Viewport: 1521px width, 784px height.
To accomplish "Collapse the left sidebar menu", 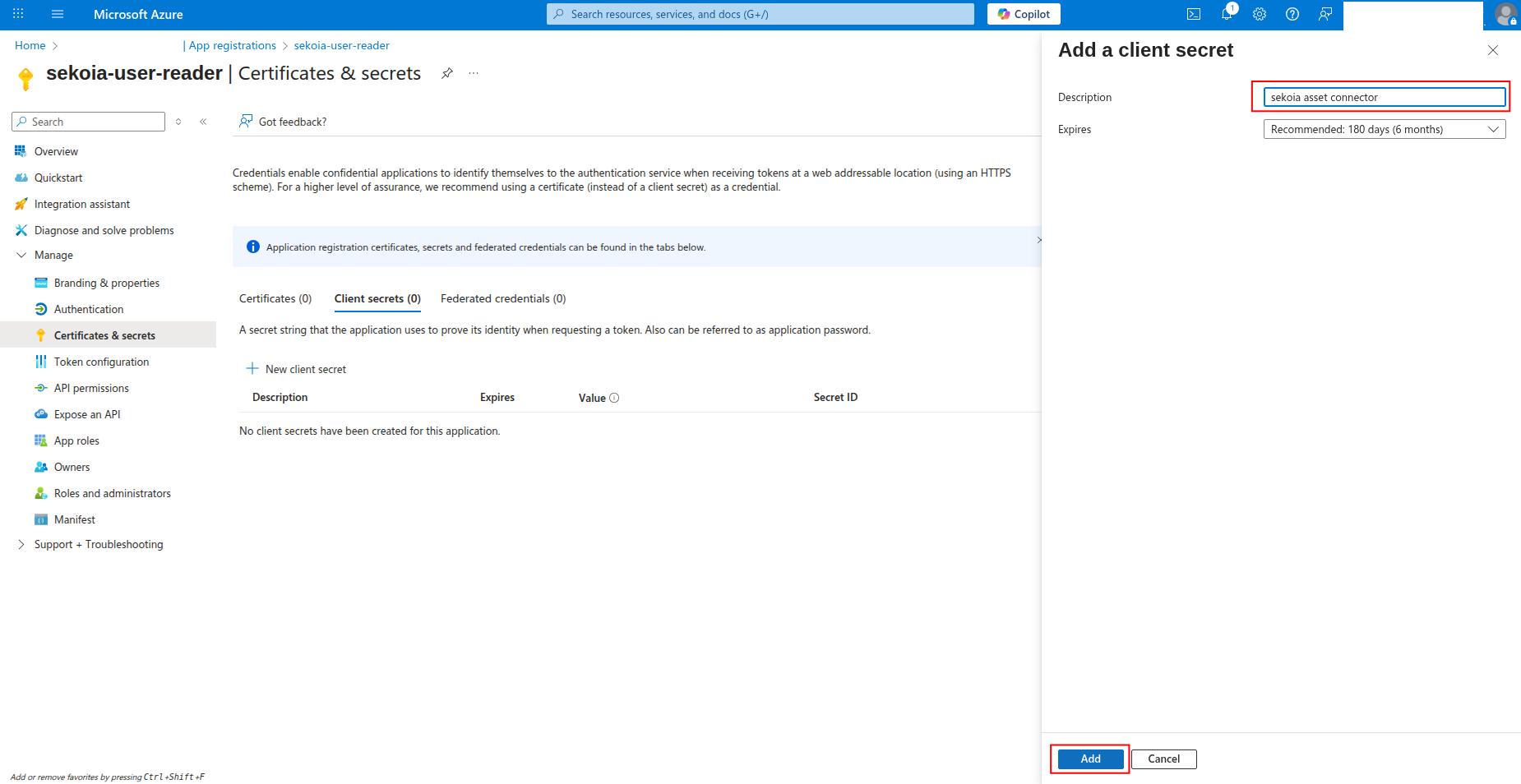I will click(203, 122).
